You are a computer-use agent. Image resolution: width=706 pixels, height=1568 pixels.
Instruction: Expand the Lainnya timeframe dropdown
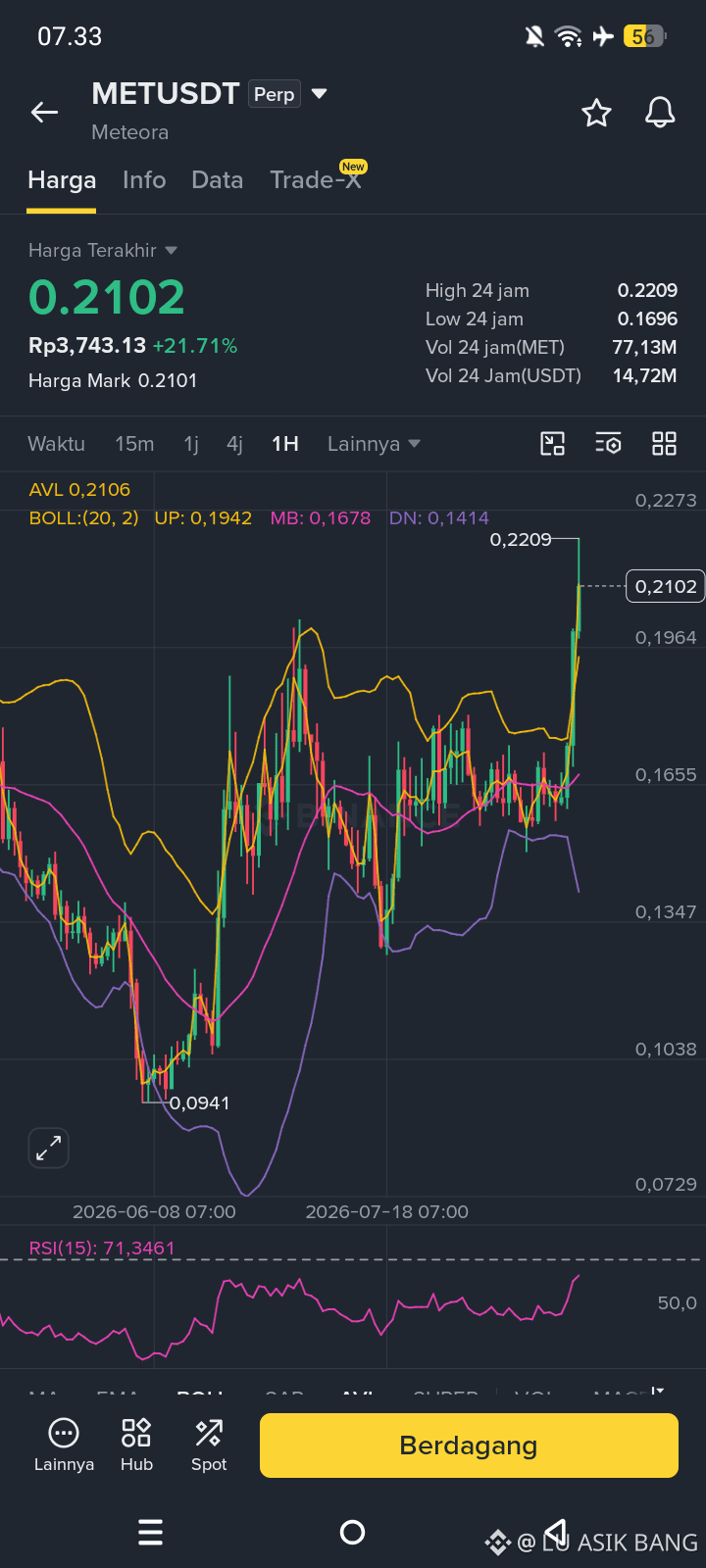[x=374, y=444]
